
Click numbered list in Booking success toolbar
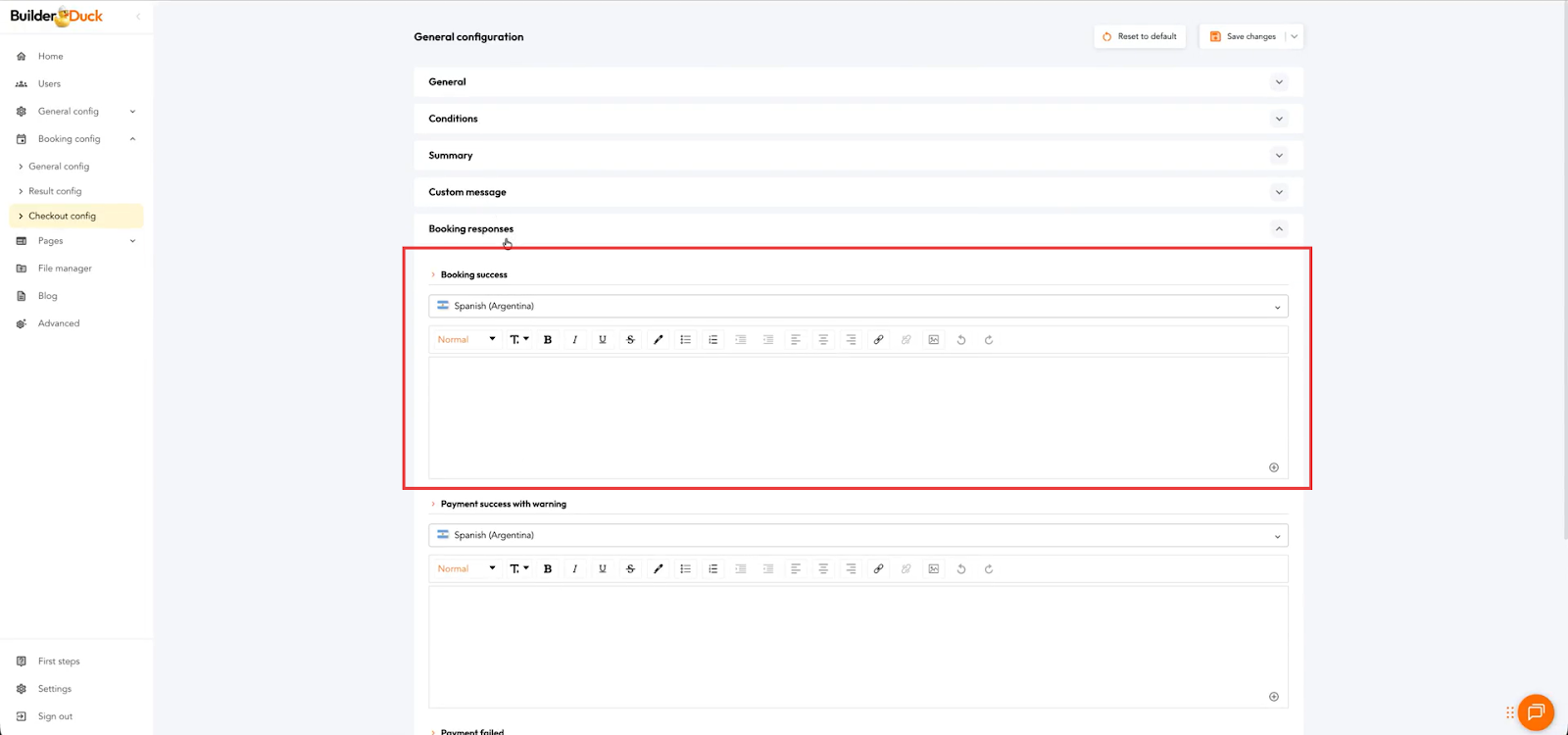tap(713, 340)
